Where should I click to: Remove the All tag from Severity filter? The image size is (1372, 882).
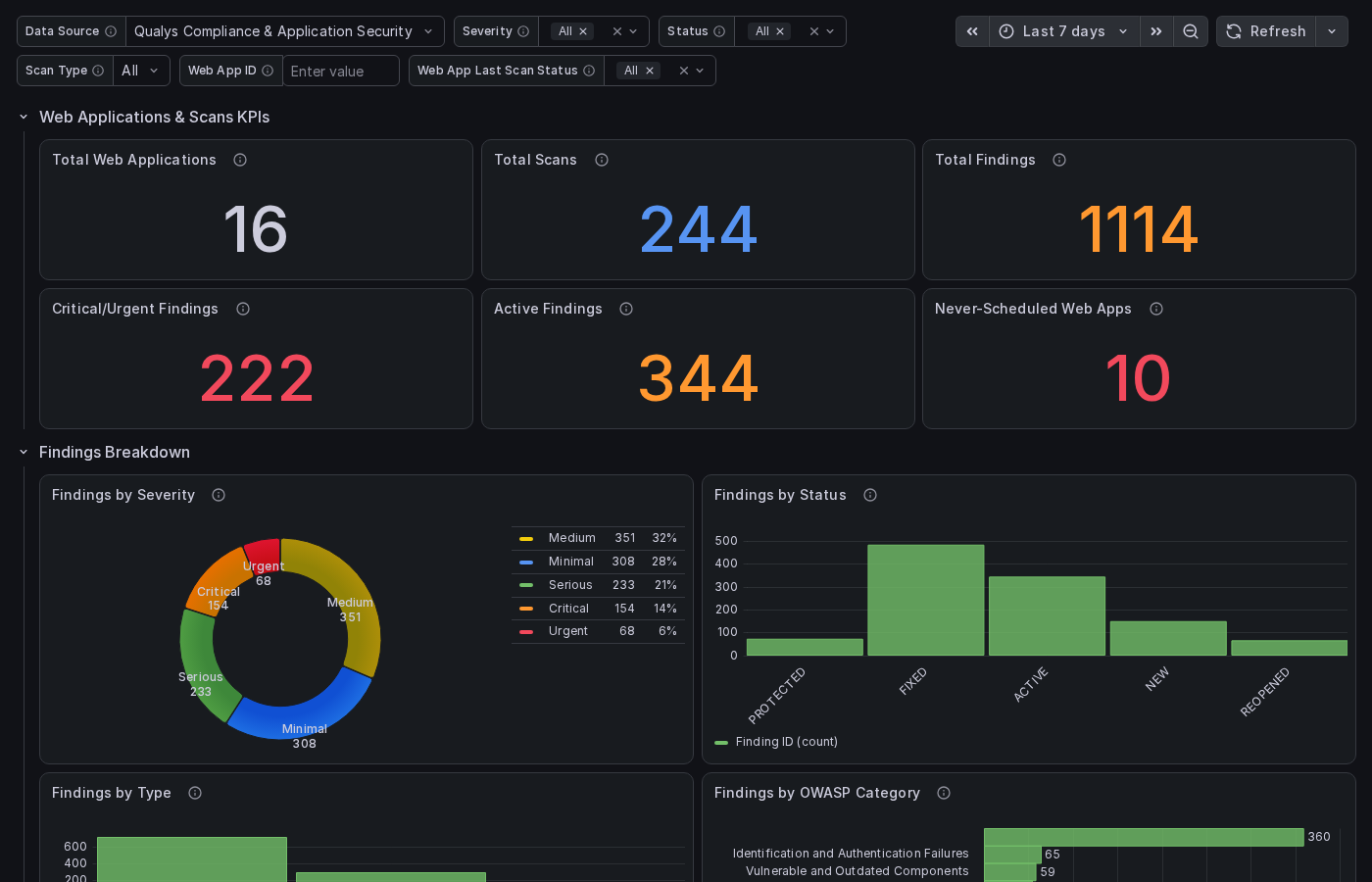tap(583, 31)
